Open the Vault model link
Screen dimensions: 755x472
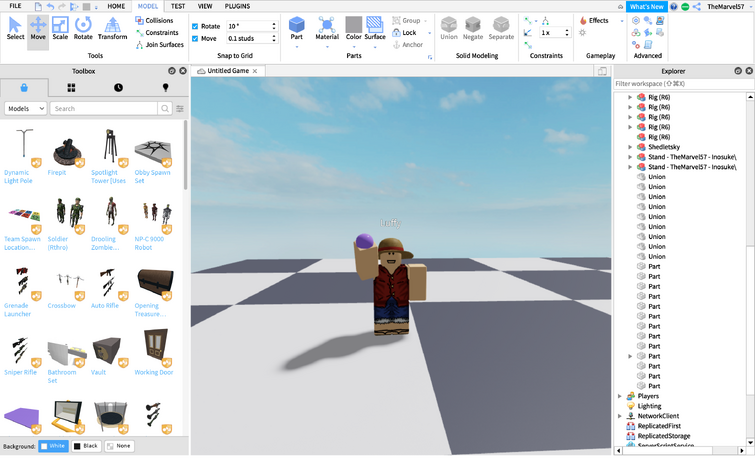pyautogui.click(x=98, y=372)
